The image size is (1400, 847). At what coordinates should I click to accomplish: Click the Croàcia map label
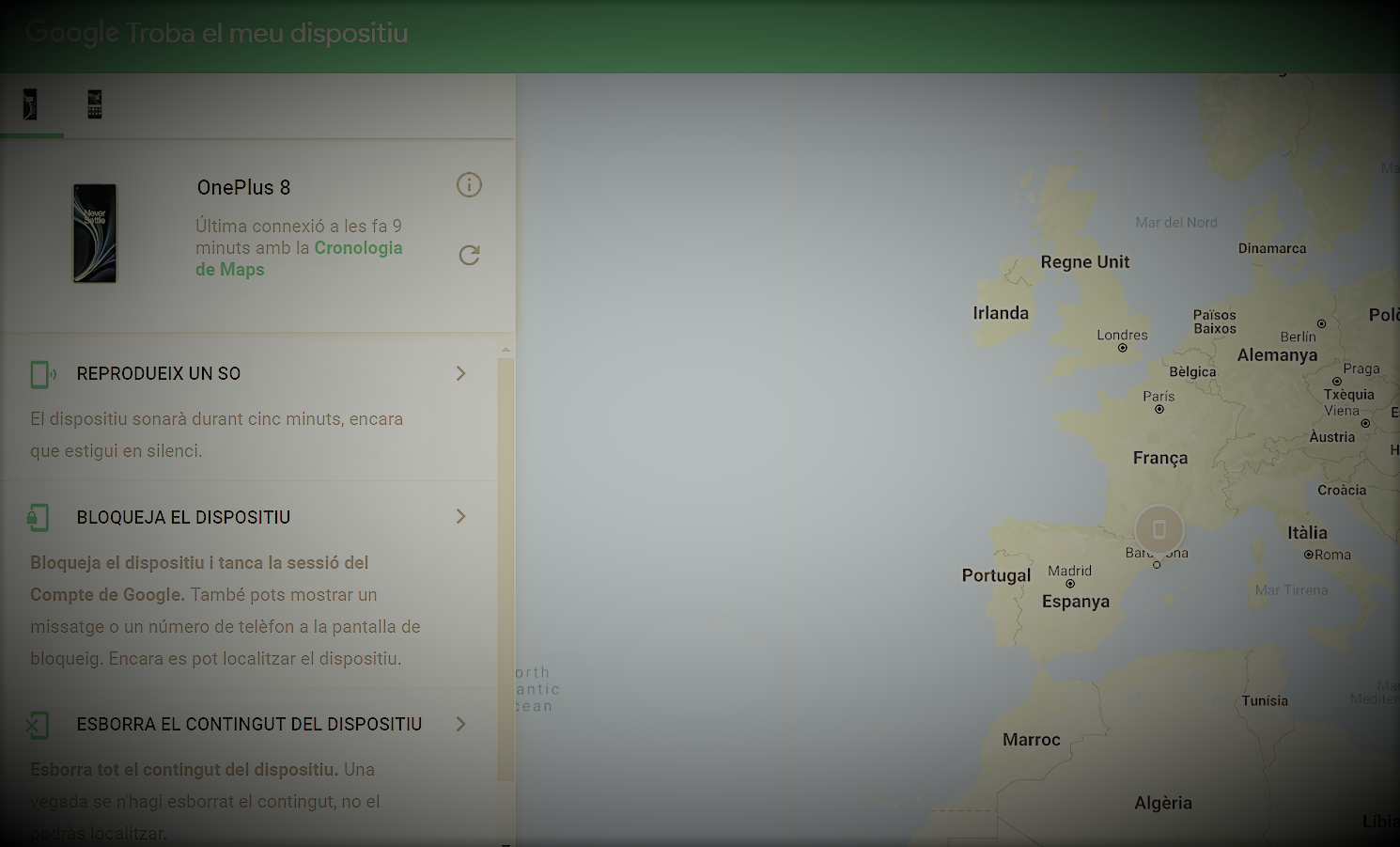pyautogui.click(x=1342, y=490)
